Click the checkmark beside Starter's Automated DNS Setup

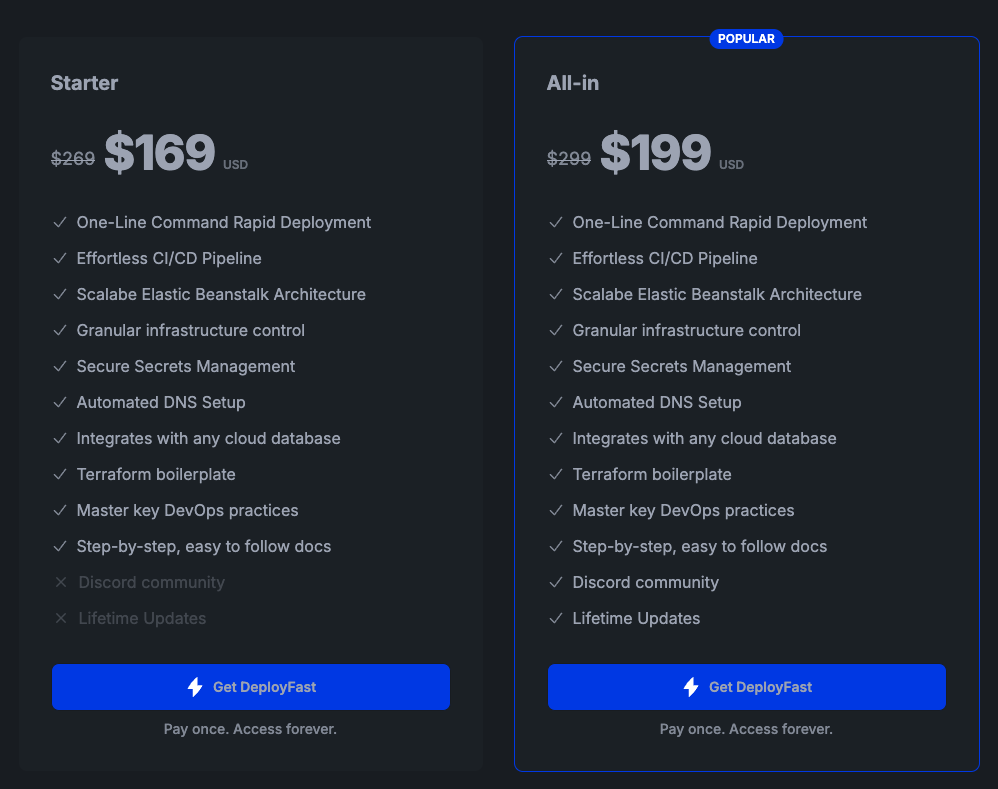pyautogui.click(x=60, y=402)
